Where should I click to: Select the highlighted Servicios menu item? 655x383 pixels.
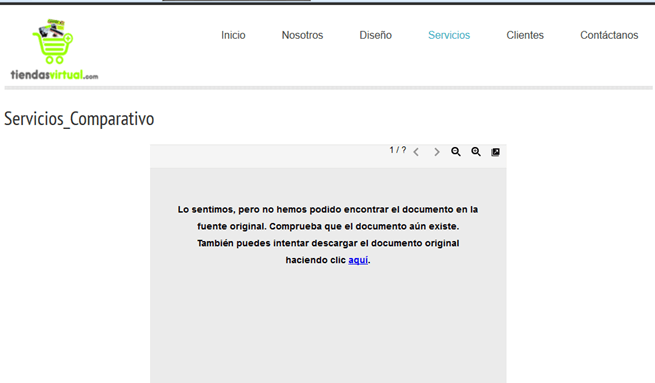pyautogui.click(x=449, y=35)
